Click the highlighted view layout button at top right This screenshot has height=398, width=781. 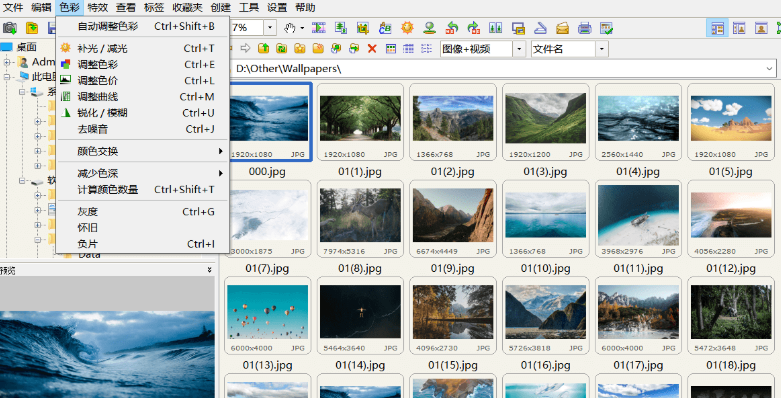coord(717,28)
